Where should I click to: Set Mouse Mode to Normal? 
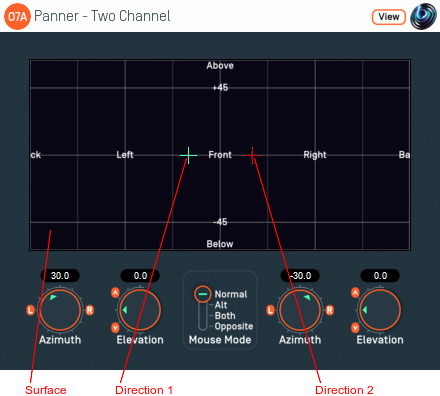(231, 294)
